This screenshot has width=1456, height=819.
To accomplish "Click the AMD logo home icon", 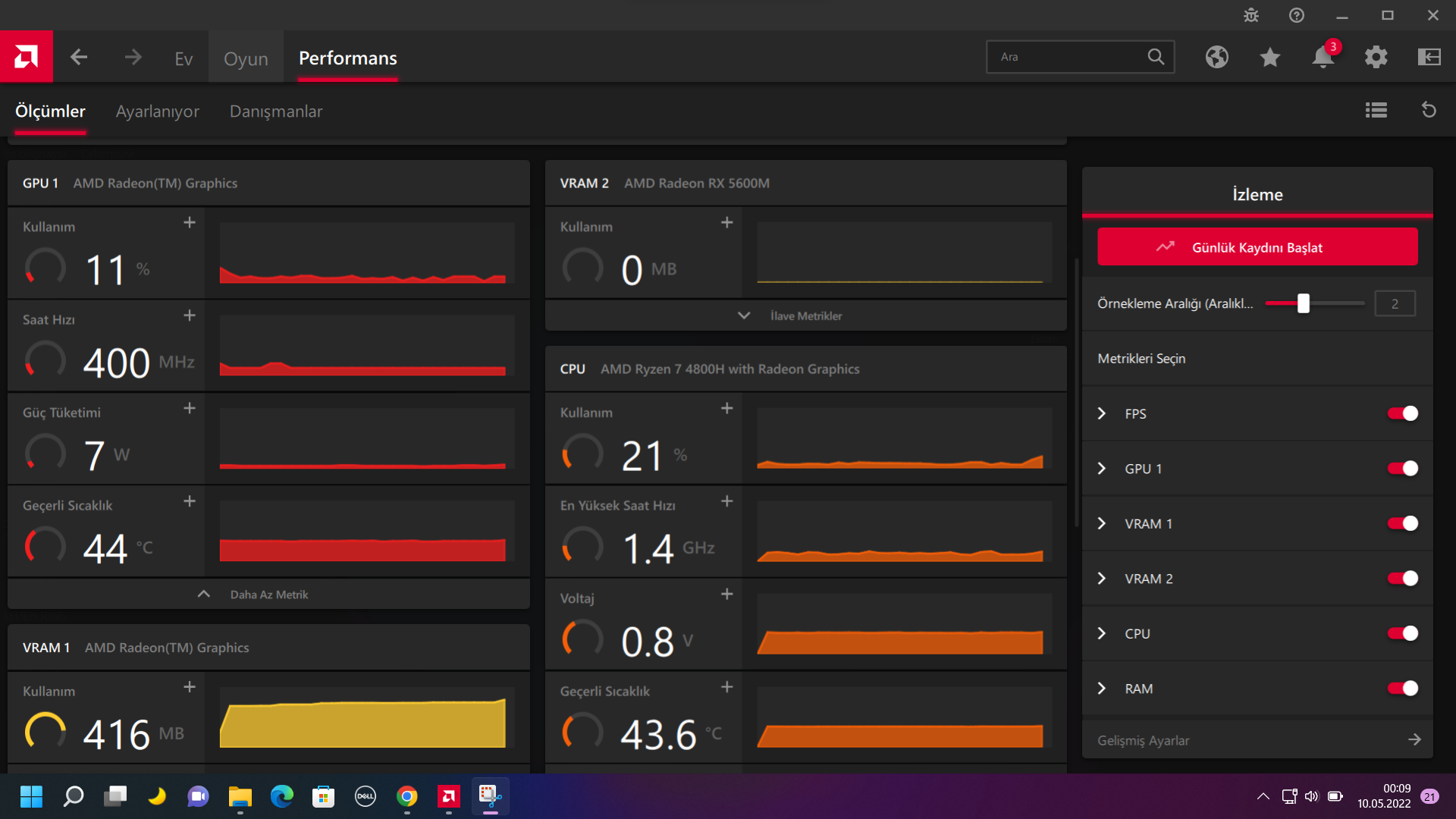I will (x=27, y=57).
